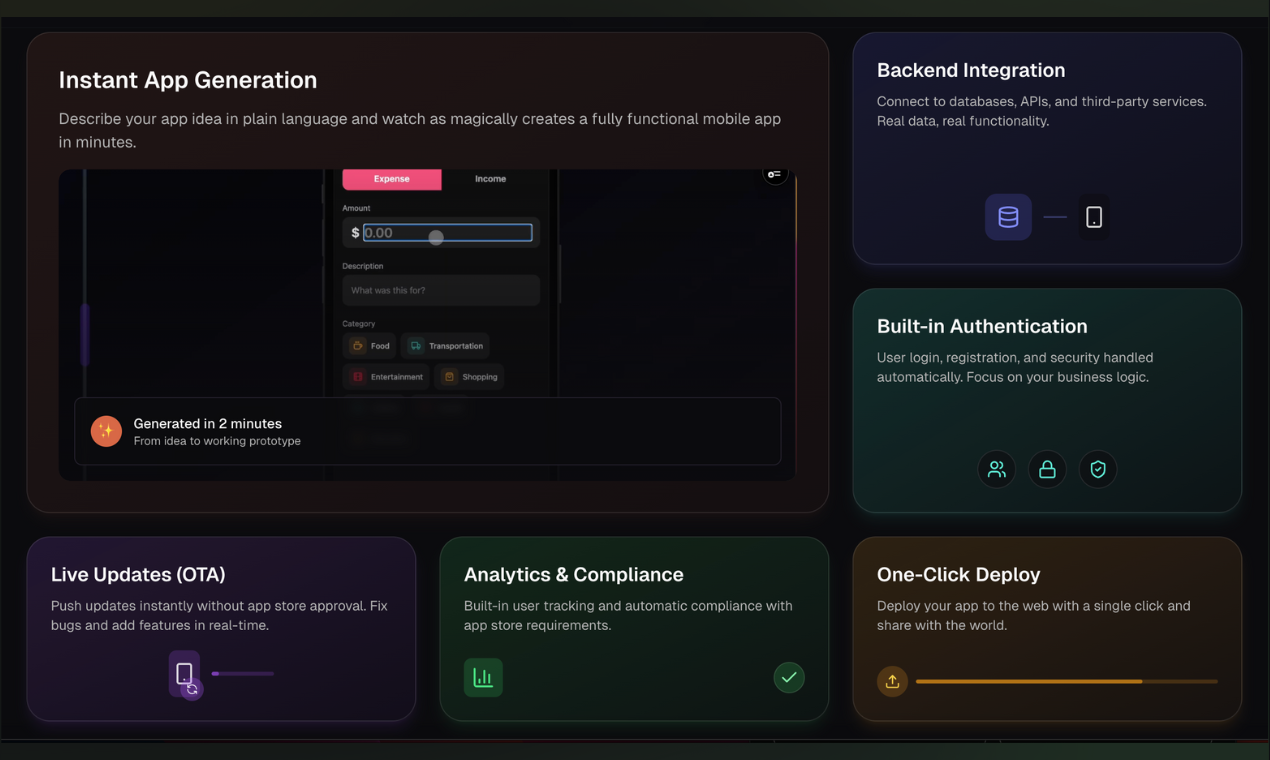Screen dimensions: 1270x760
Task: Click the 'Generated in 2 minutes' text
Action: click(208, 424)
